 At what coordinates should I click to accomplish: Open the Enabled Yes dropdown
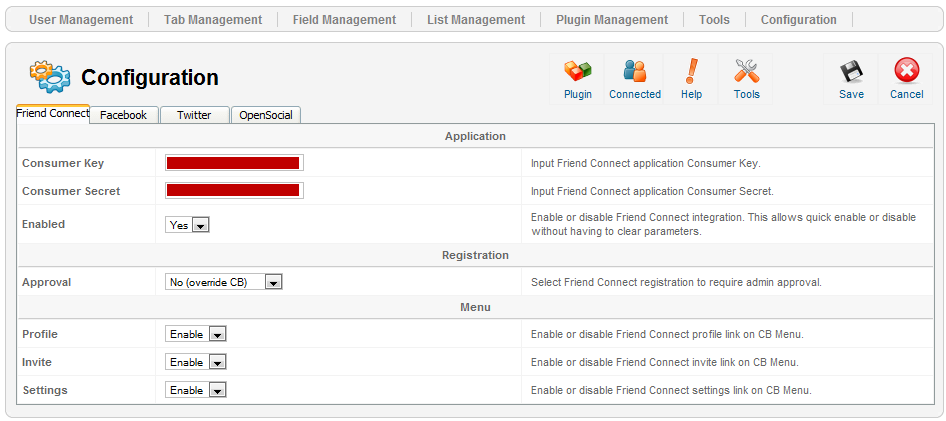pyautogui.click(x=187, y=225)
